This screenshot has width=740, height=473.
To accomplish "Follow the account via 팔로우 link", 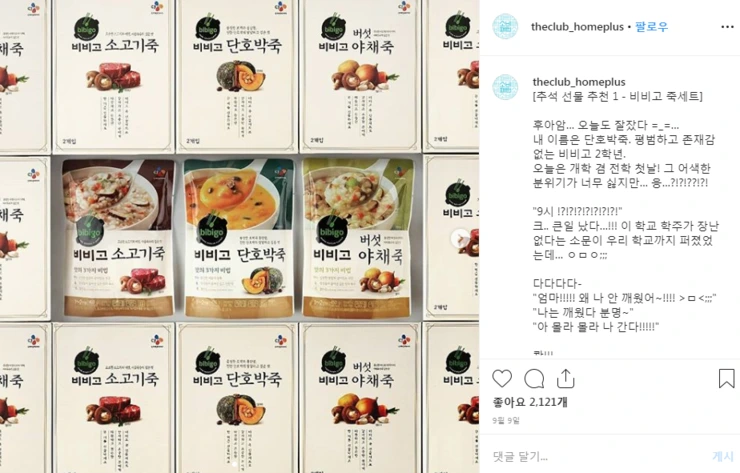I will pyautogui.click(x=651, y=26).
